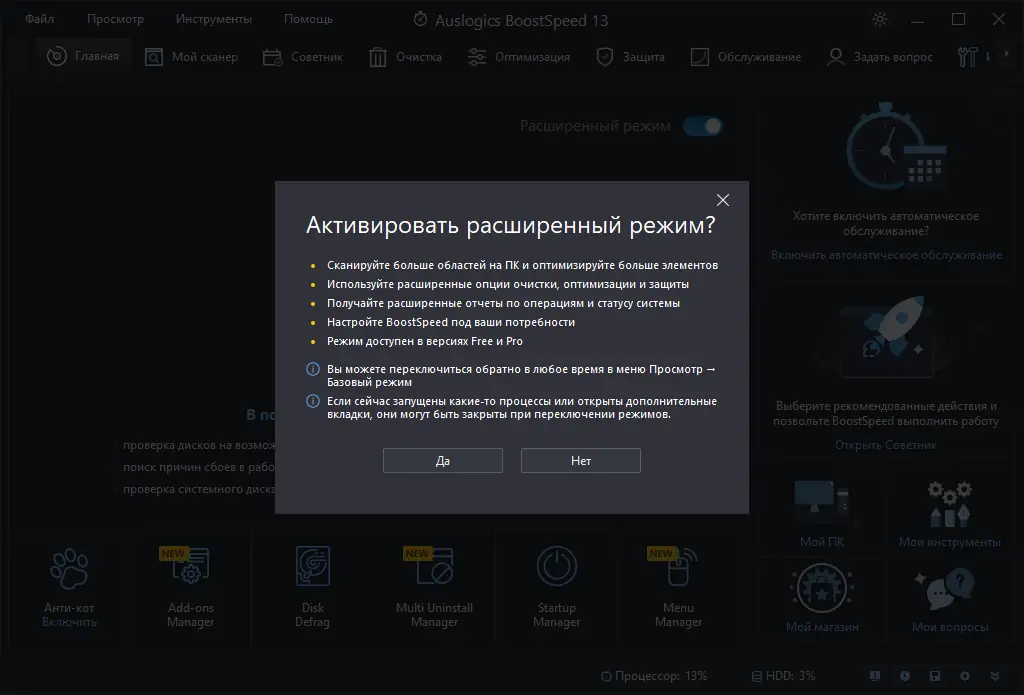This screenshot has width=1024, height=695.
Task: Go to the Оптимизация tab
Action: pos(519,57)
